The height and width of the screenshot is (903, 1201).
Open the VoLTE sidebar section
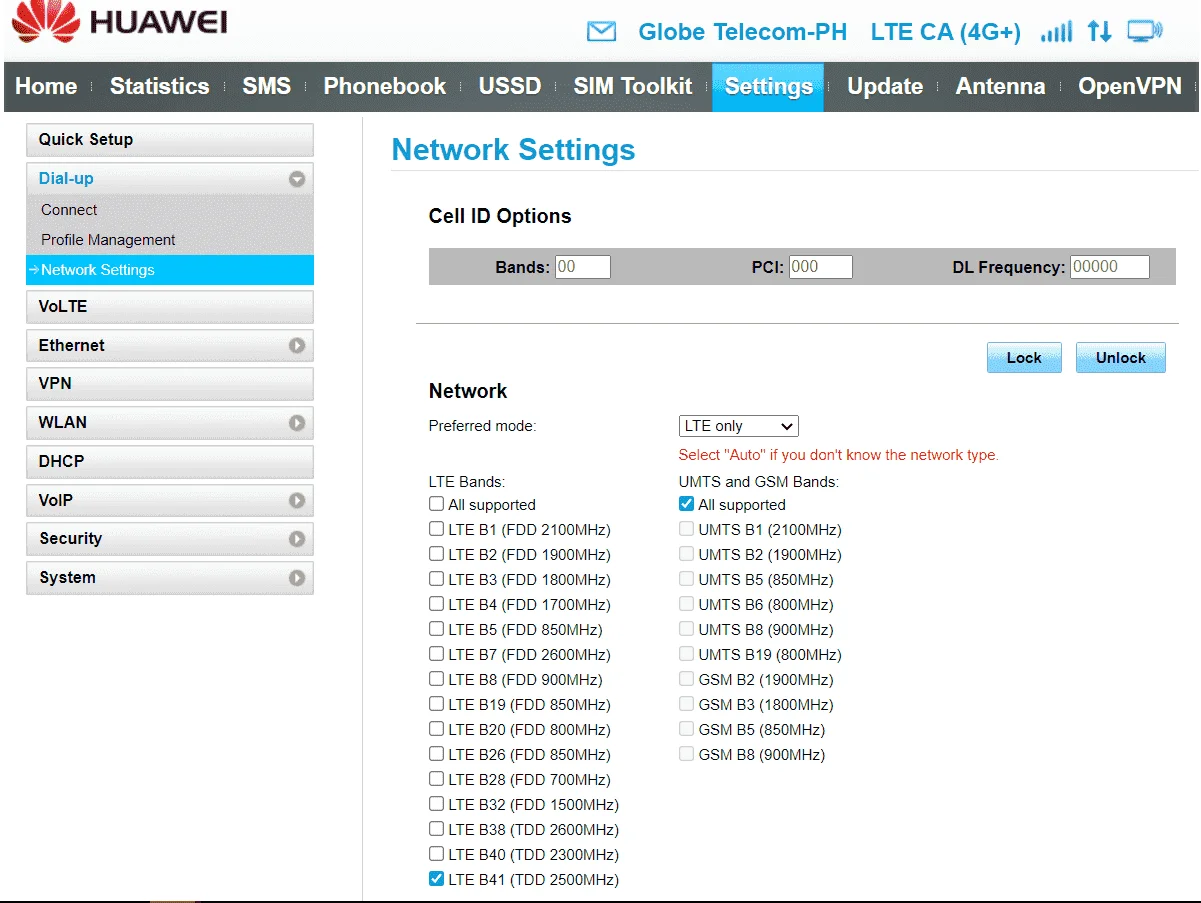click(170, 307)
